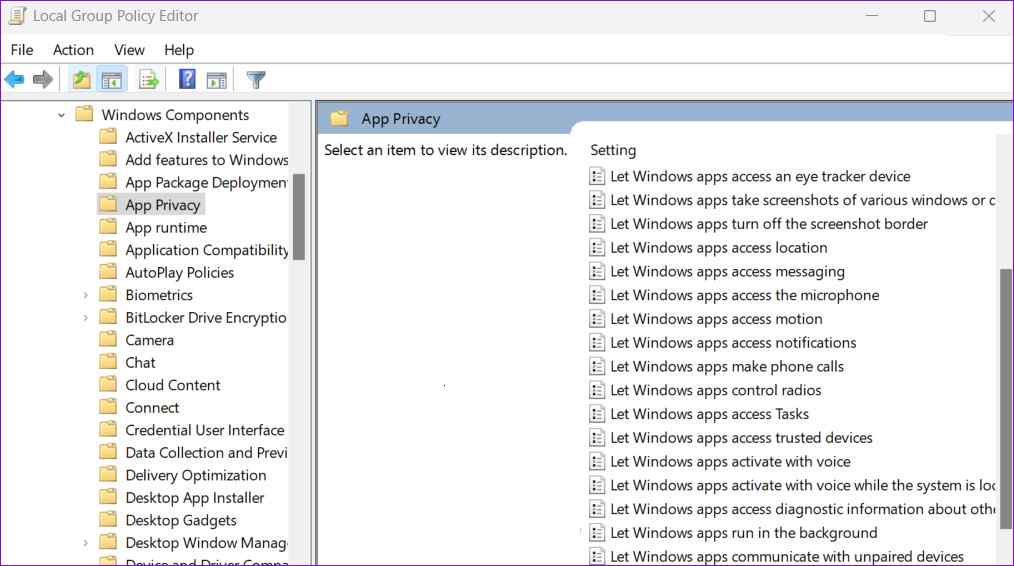
Task: Click the Local Group Policy Editor title icon
Action: click(17, 16)
